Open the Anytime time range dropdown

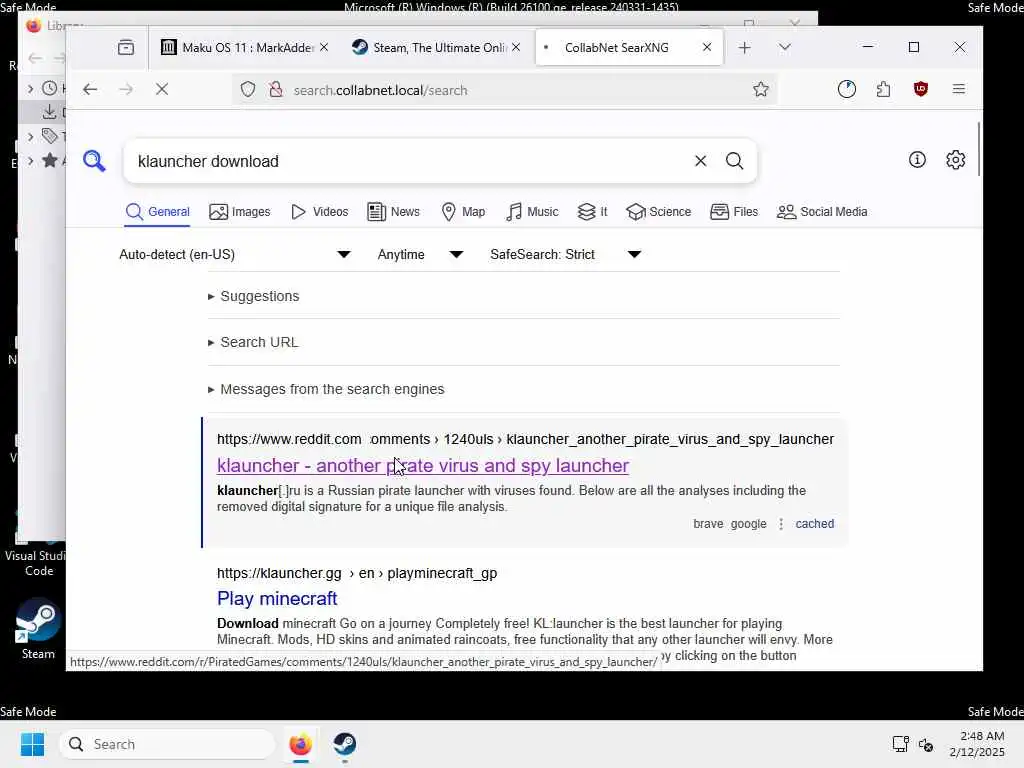click(421, 255)
